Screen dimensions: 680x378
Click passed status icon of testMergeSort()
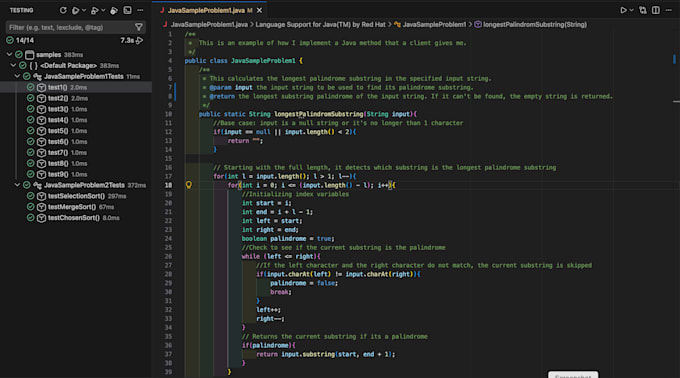[x=30, y=207]
